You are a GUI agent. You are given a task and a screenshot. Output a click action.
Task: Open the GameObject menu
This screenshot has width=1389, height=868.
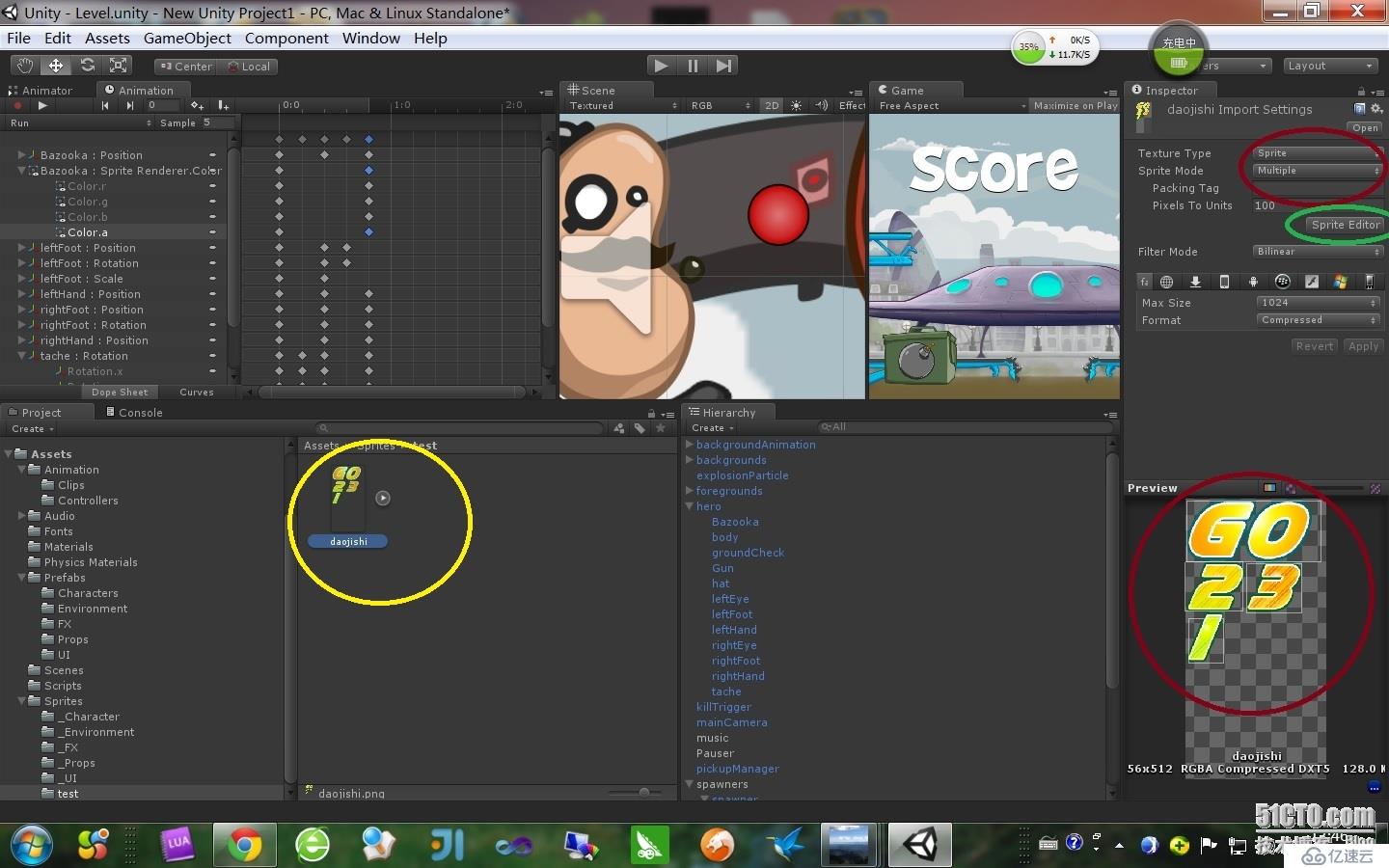(x=187, y=39)
